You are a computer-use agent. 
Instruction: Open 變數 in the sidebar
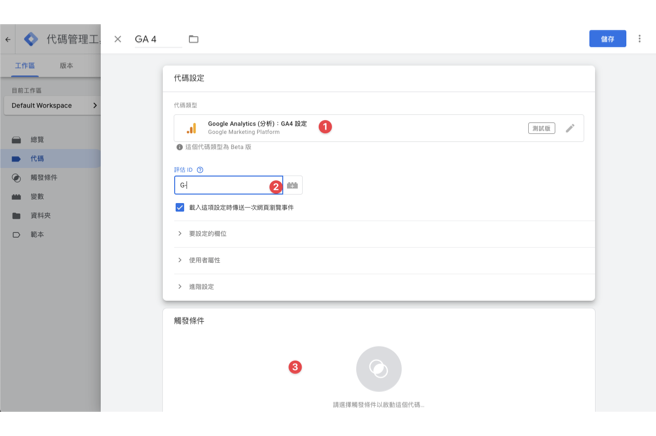(50, 197)
